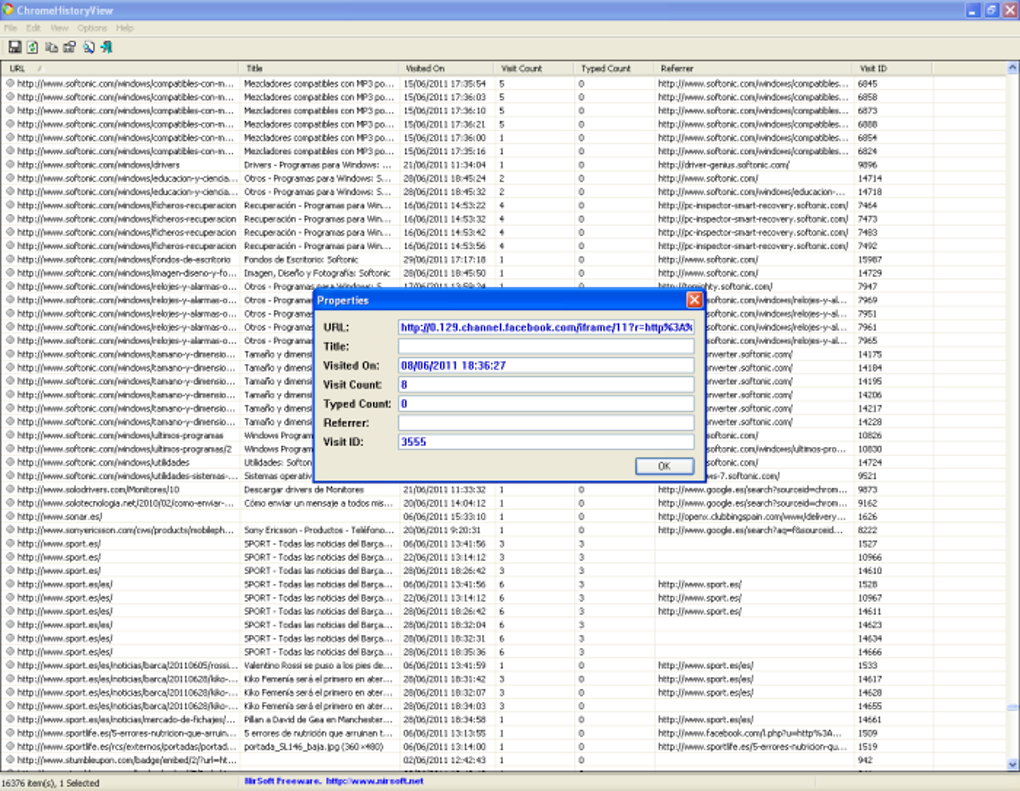Click the vertical scrollbar down arrow
This screenshot has height=791, width=1020.
point(1013,765)
